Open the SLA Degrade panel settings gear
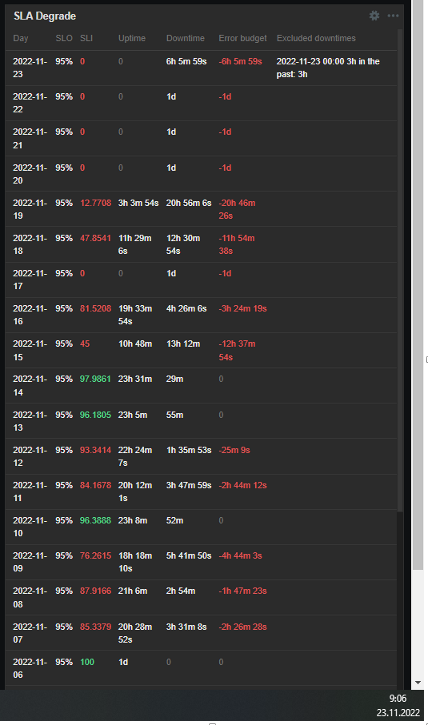The width and height of the screenshot is (428, 725). pos(374,16)
